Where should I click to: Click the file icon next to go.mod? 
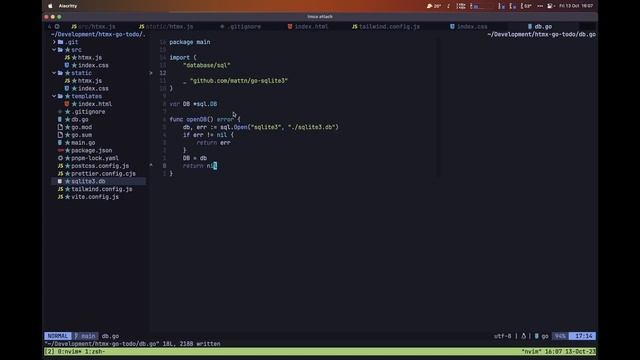coord(60,127)
